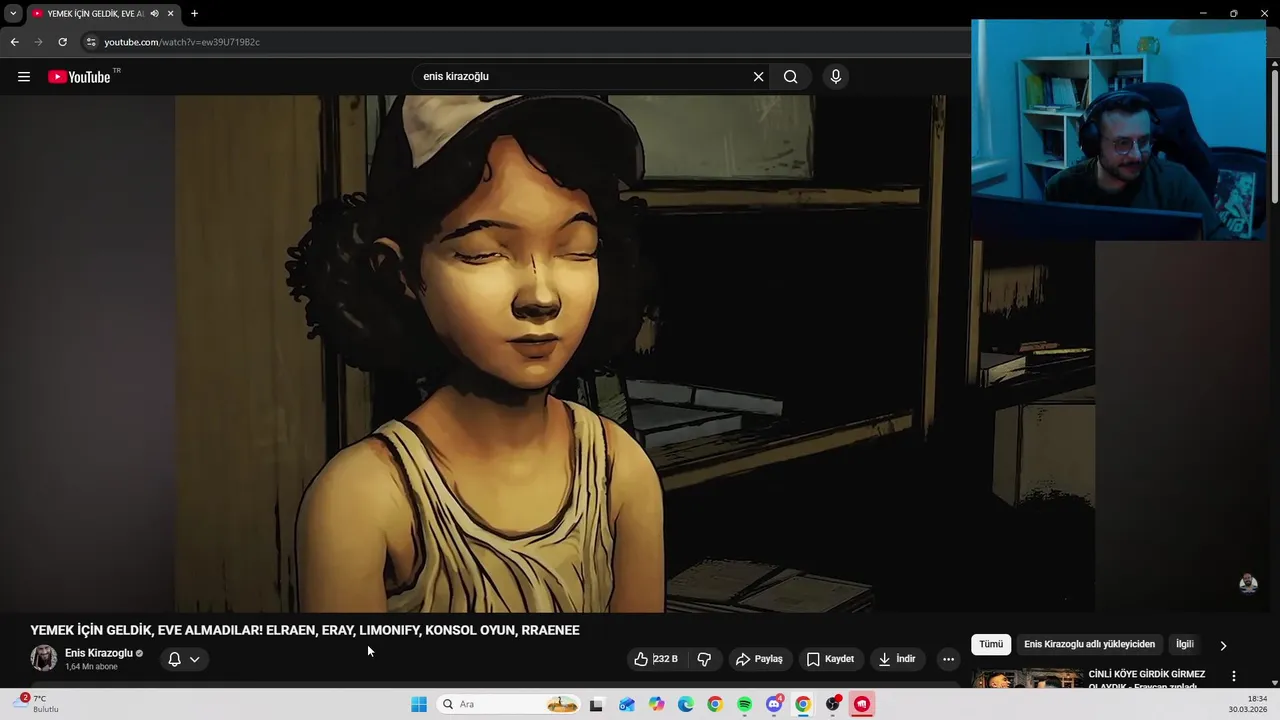The width and height of the screenshot is (1280, 720).
Task: Click the page vertical scrollbar
Action: 1274,135
